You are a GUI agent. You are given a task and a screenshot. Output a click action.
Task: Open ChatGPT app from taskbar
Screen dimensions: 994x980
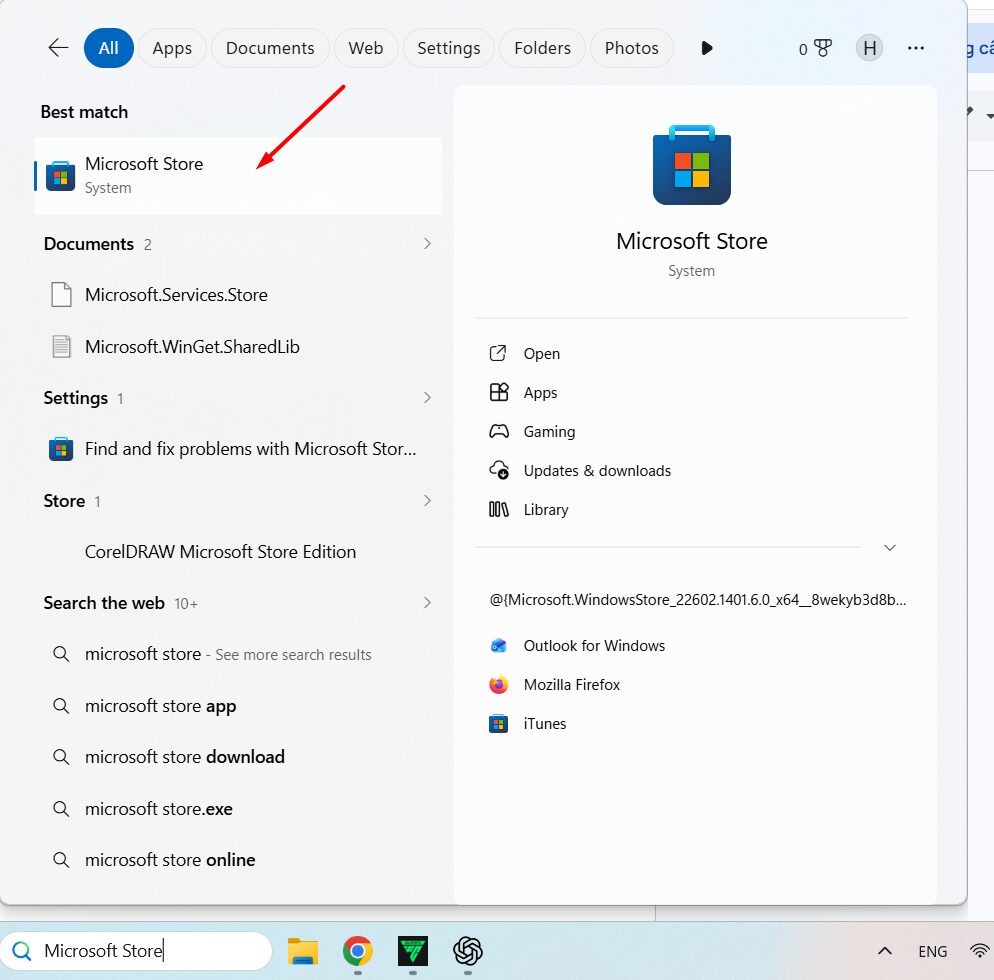[468, 951]
